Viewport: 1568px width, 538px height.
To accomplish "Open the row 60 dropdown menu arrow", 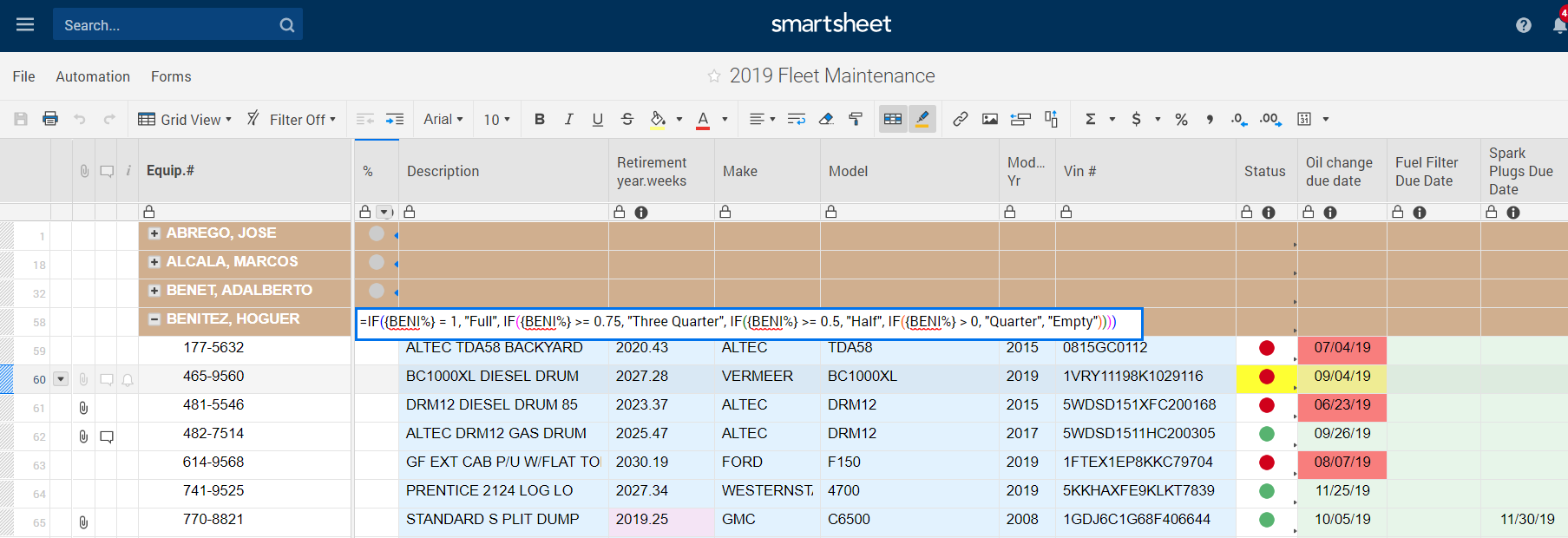I will click(61, 379).
